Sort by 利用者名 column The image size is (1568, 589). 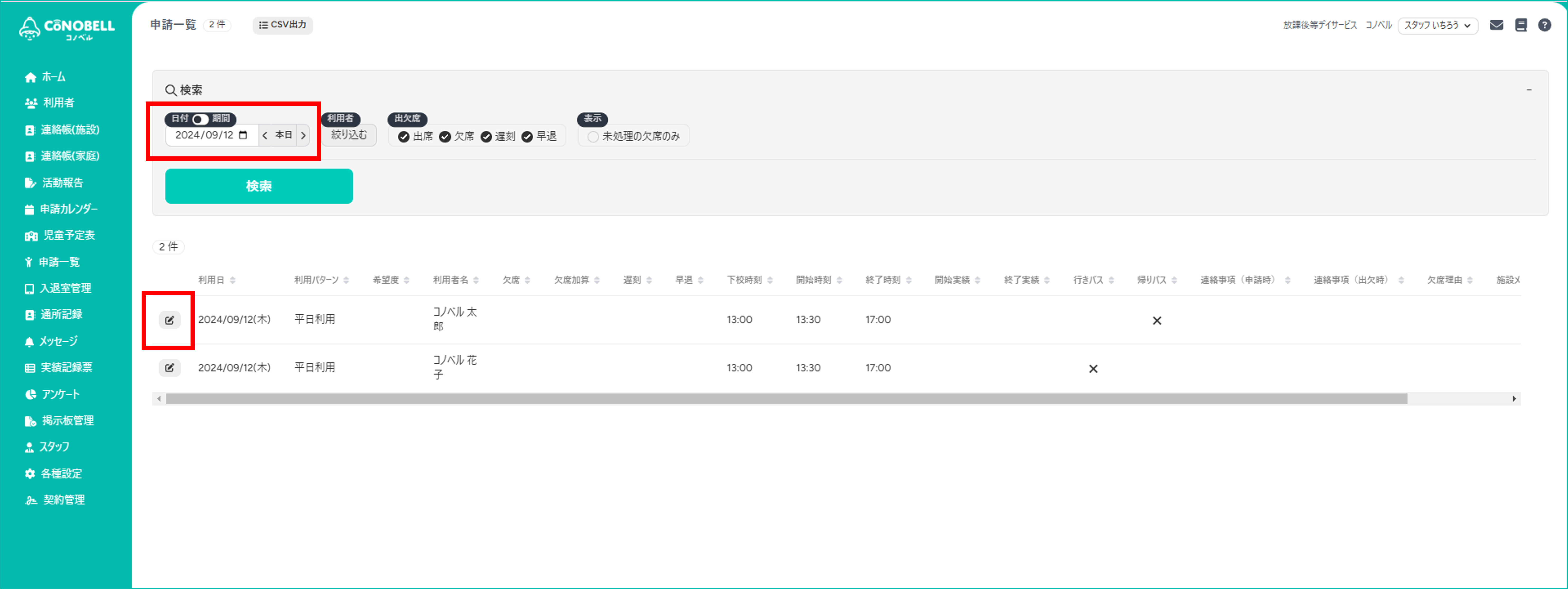(456, 280)
